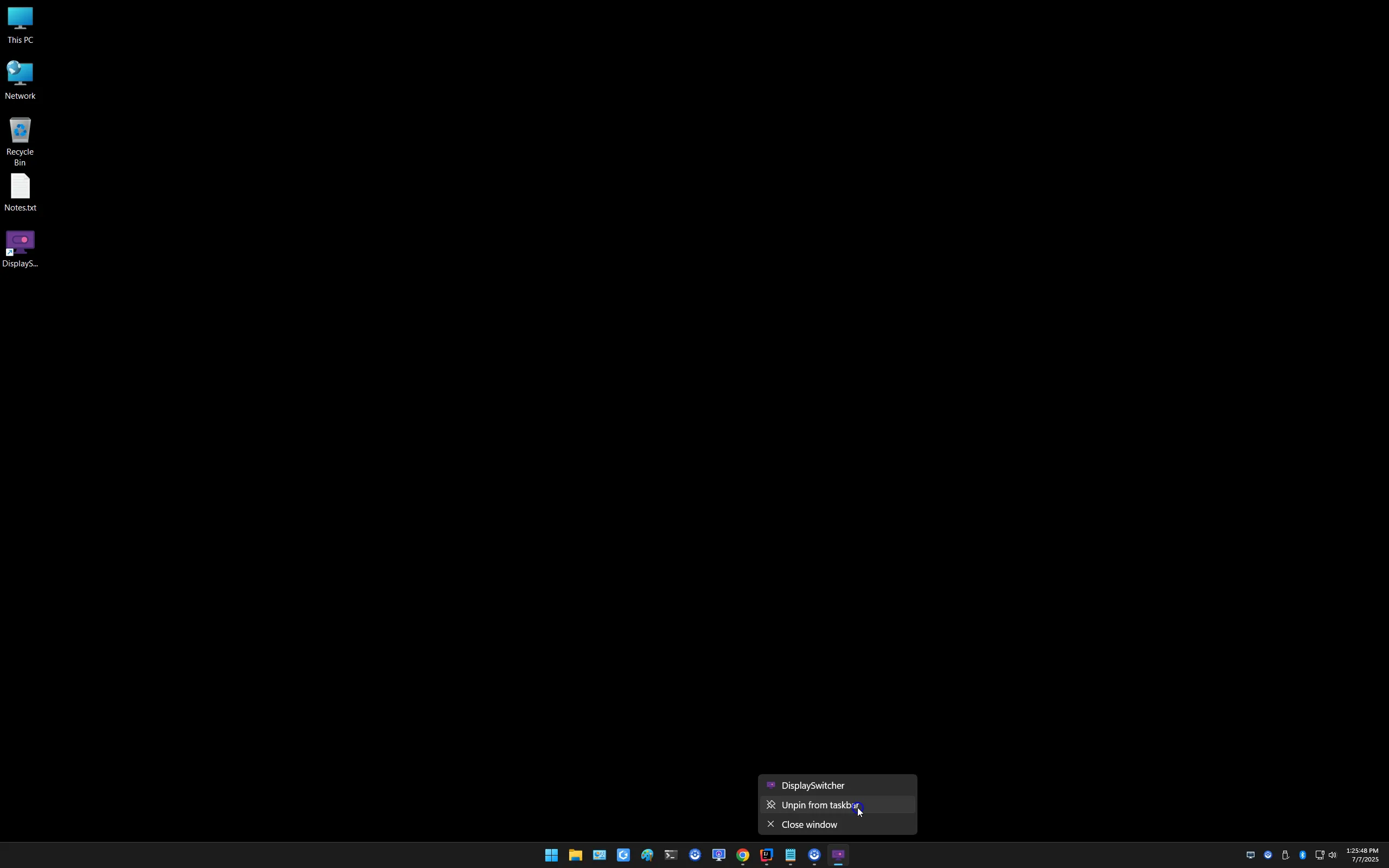Open the network connection tray icon

tap(1320, 856)
